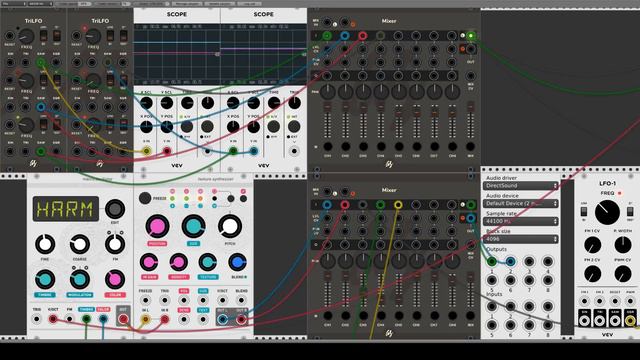
Task: Flip the UNI/BI switch on LFO-1
Action: (584, 212)
